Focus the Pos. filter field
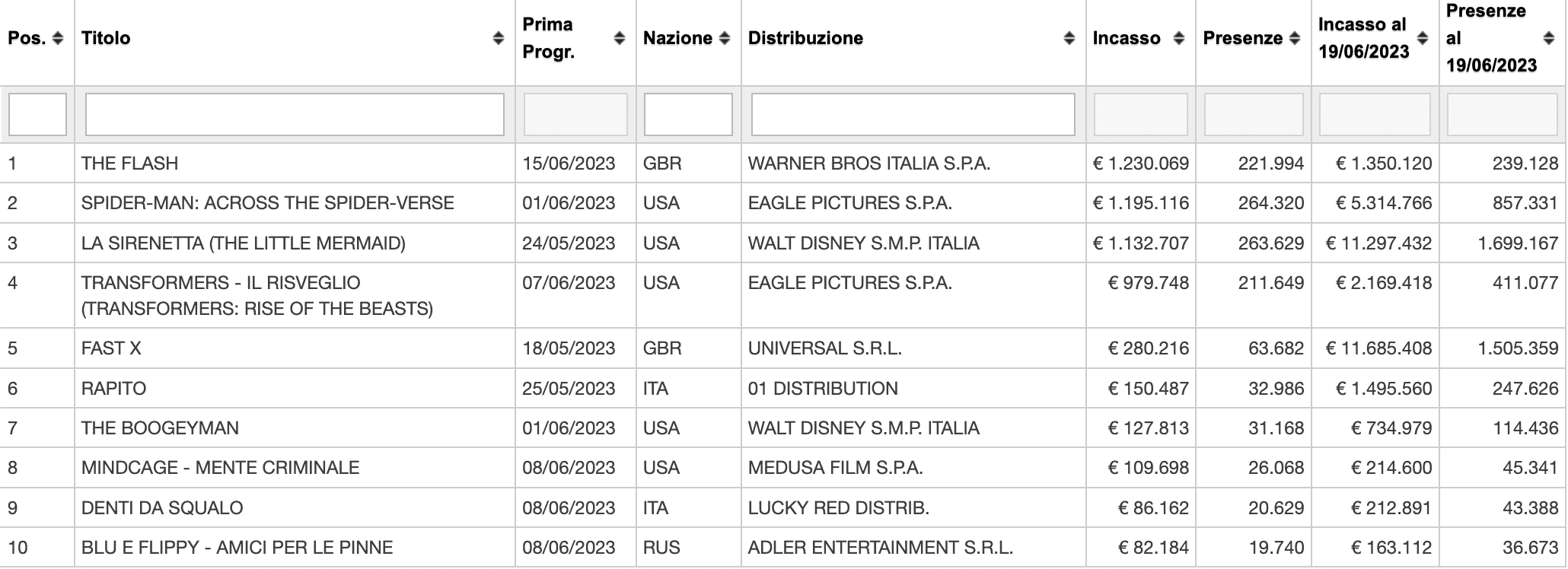The height and width of the screenshot is (569, 1568). [x=37, y=114]
